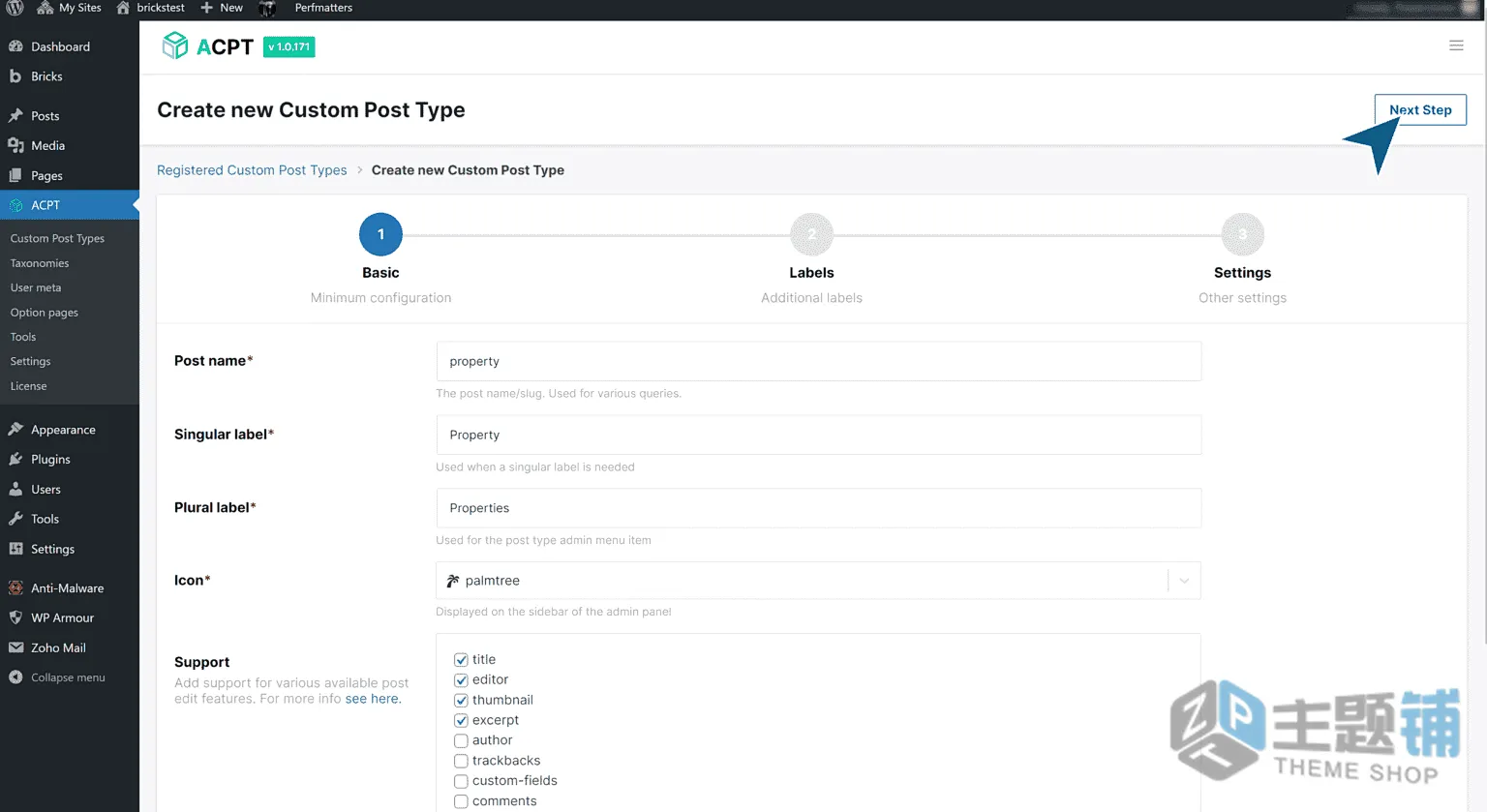
Task: Click 'Other settings' step description
Action: tap(1242, 298)
